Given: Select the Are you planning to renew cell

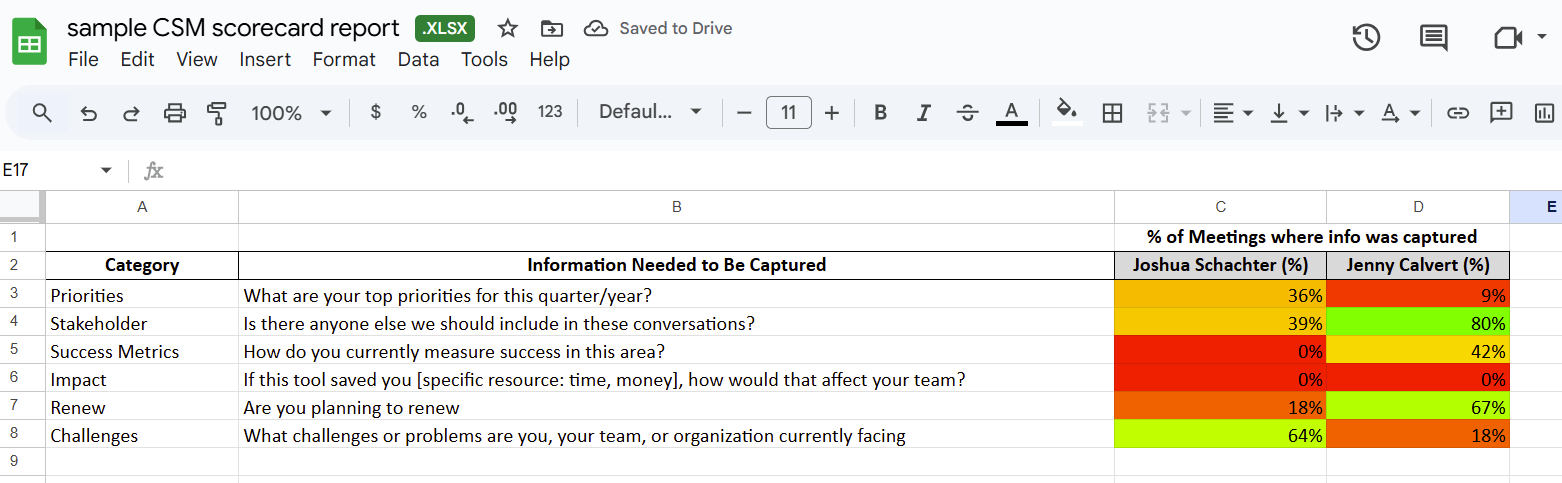Looking at the screenshot, I should point(676,408).
